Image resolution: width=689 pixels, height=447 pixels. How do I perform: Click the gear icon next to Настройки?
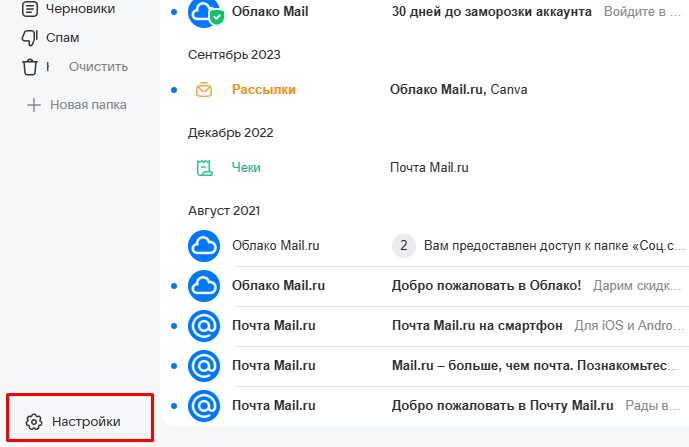point(34,422)
